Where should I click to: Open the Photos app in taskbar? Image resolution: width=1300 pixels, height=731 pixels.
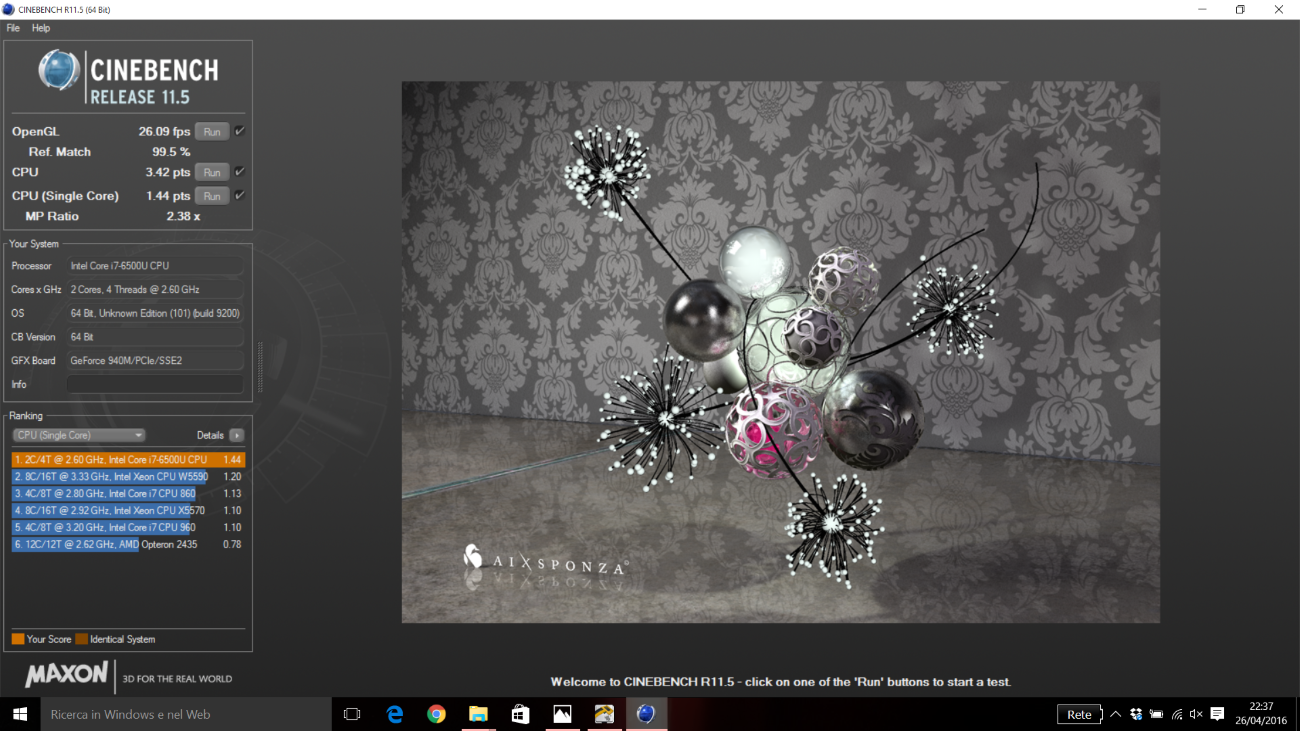(562, 714)
